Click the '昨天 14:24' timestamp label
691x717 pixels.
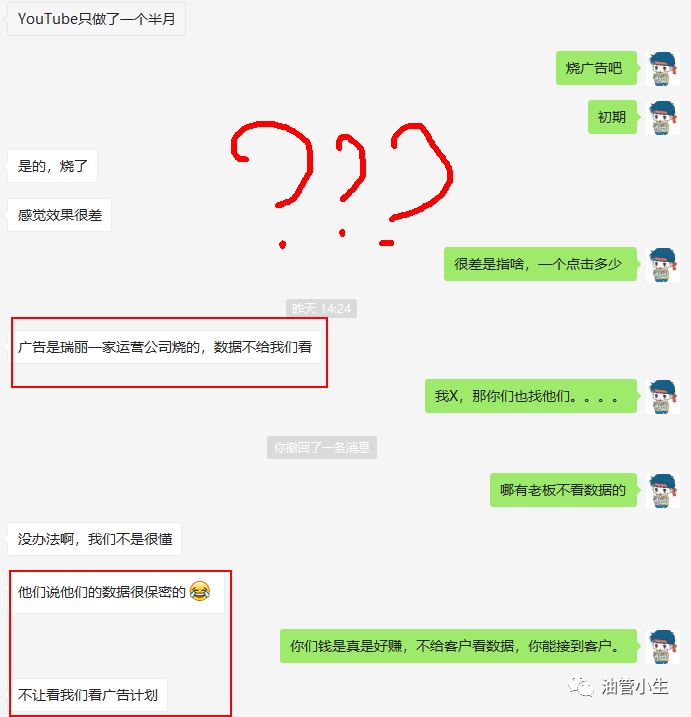coord(321,309)
